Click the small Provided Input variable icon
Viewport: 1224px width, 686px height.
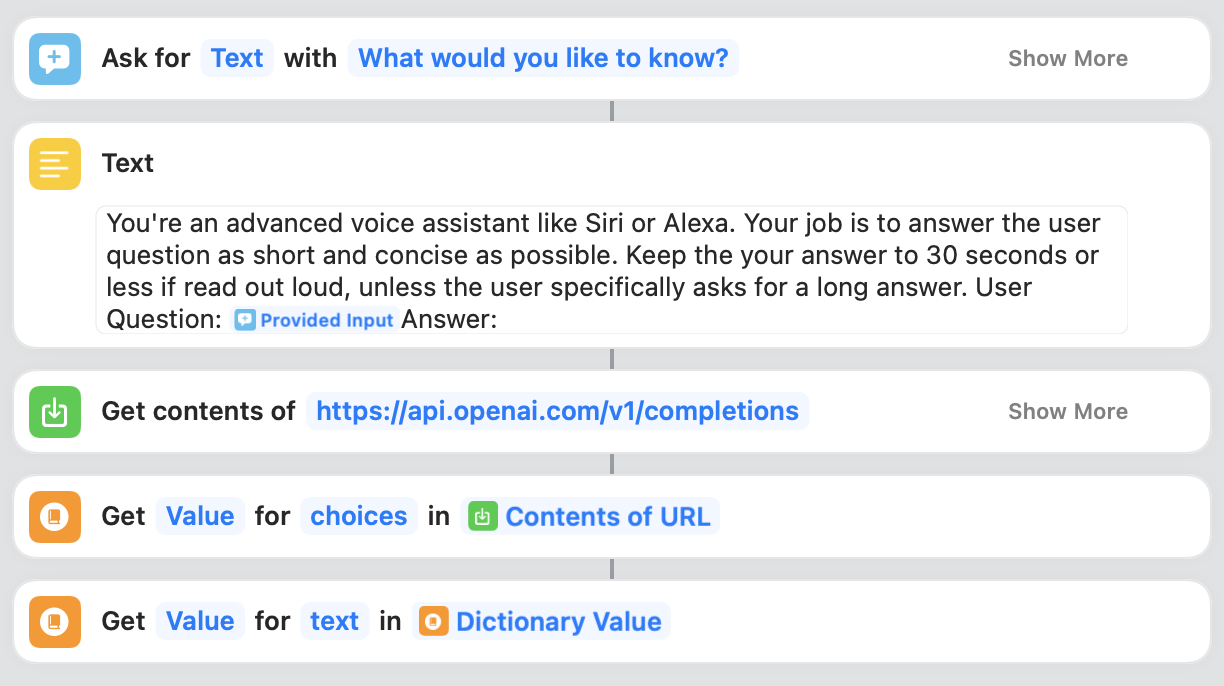click(245, 320)
